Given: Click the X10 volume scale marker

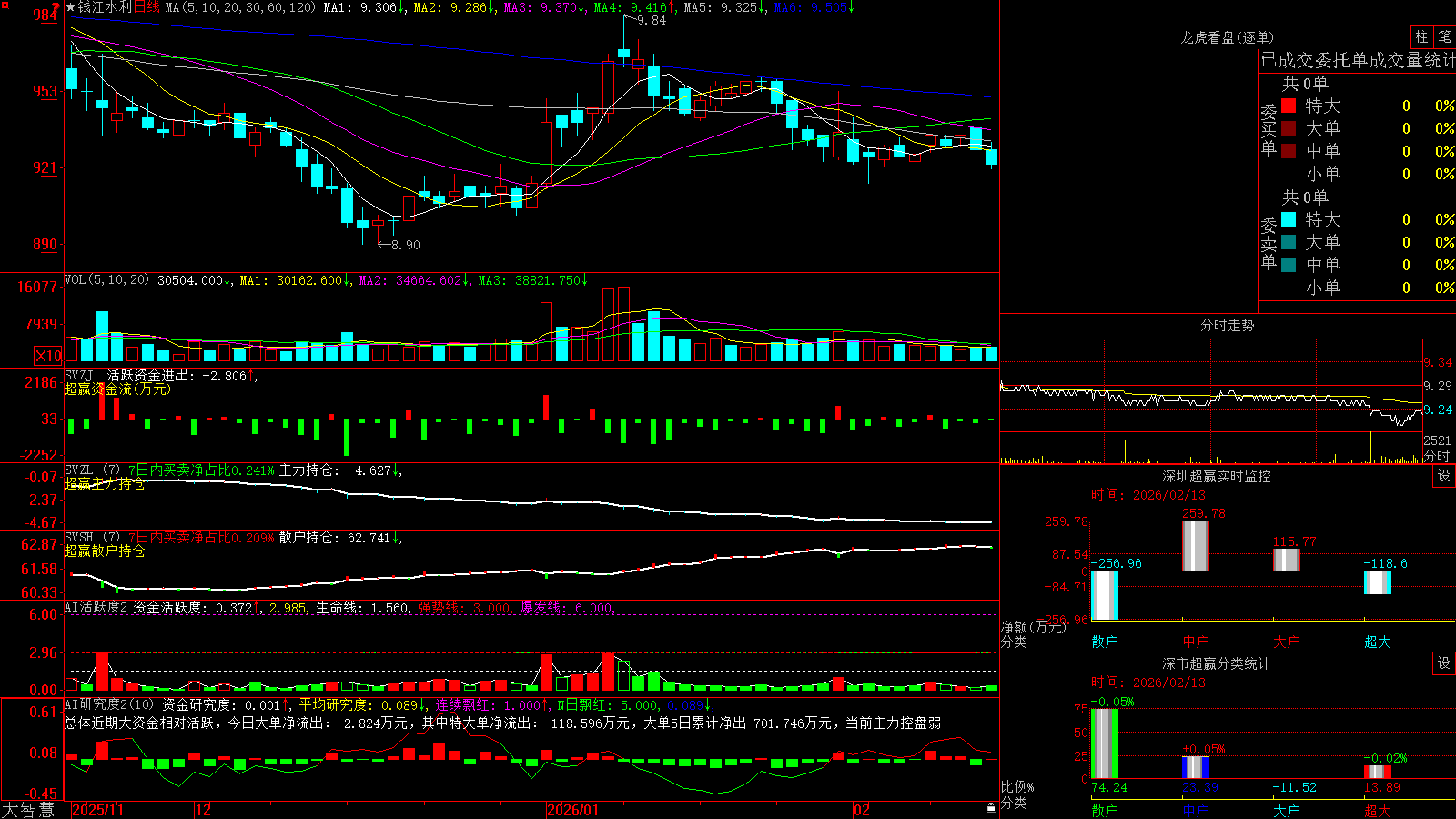Looking at the screenshot, I should [48, 355].
